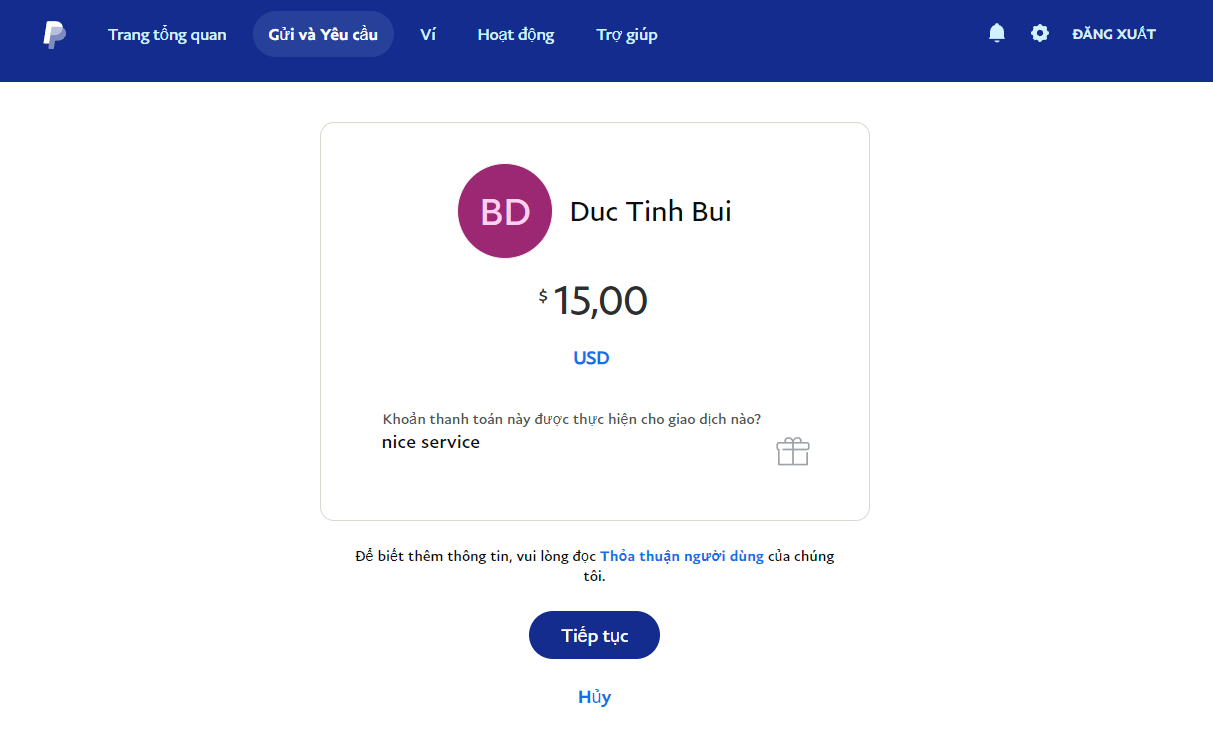Click ĐĂNG XUẤT to log out

pyautogui.click(x=1114, y=34)
